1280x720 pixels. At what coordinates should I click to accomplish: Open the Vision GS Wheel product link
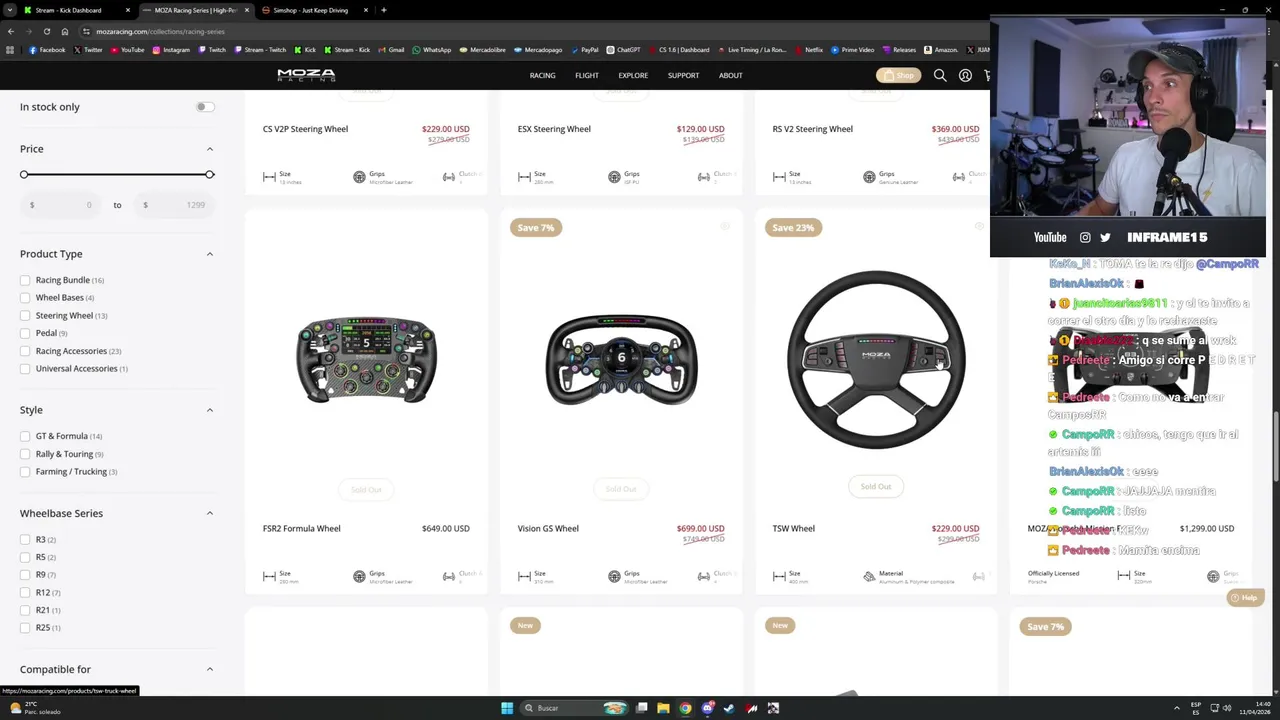pos(548,528)
